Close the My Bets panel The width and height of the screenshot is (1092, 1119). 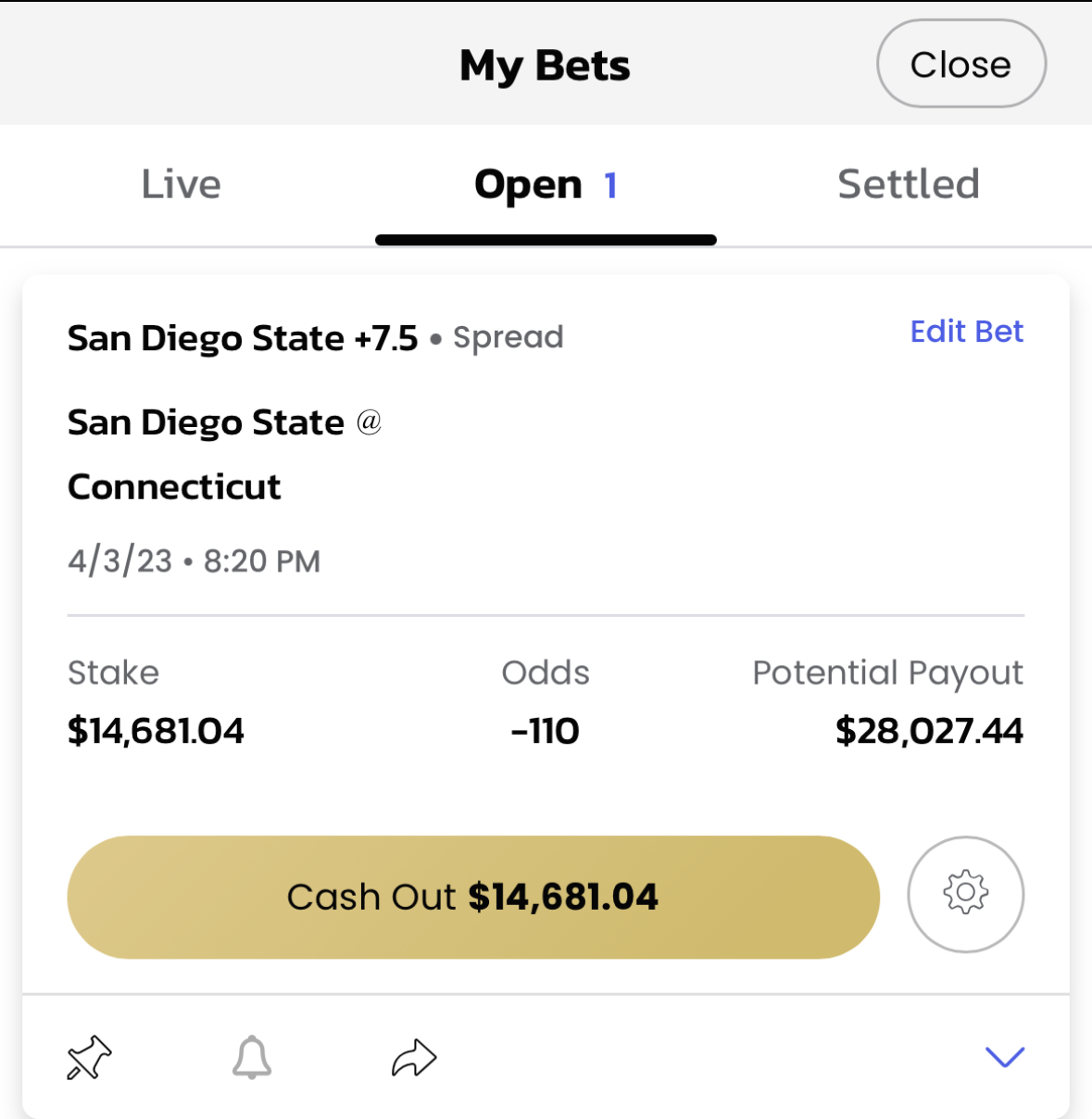tap(960, 65)
